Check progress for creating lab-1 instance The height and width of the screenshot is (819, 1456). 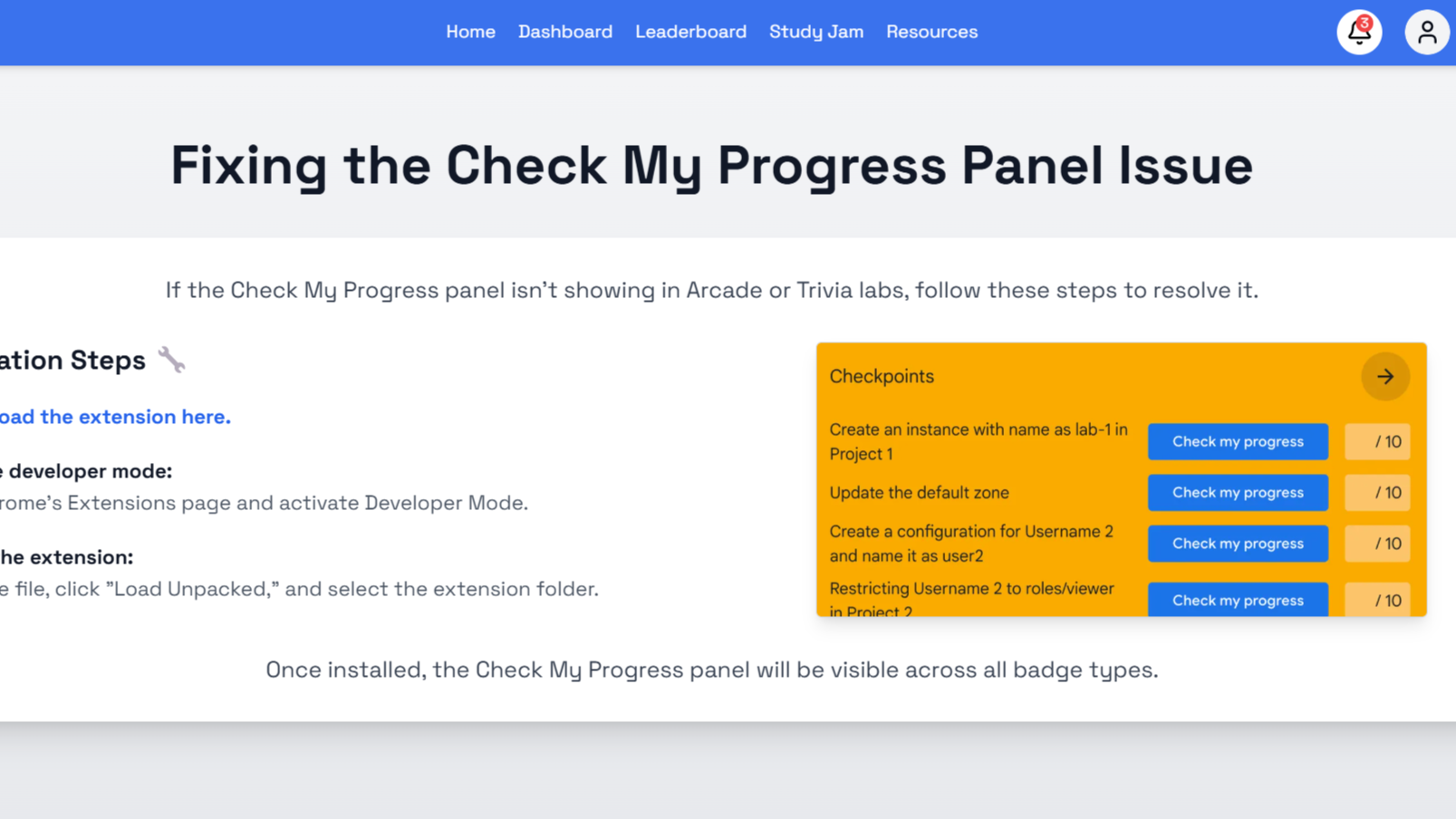coord(1237,441)
